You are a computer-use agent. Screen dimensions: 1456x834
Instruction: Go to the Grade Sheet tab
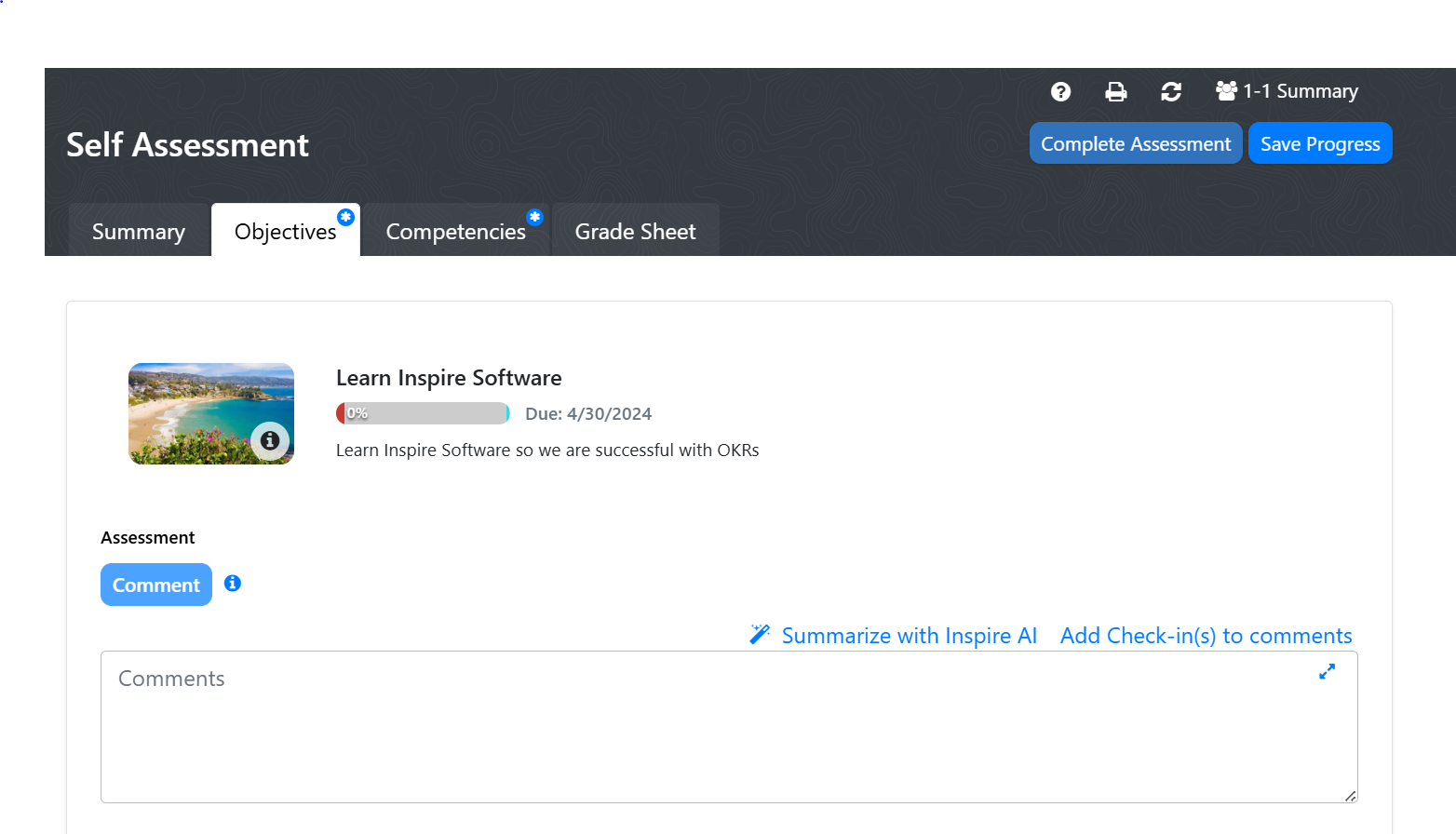tap(636, 231)
